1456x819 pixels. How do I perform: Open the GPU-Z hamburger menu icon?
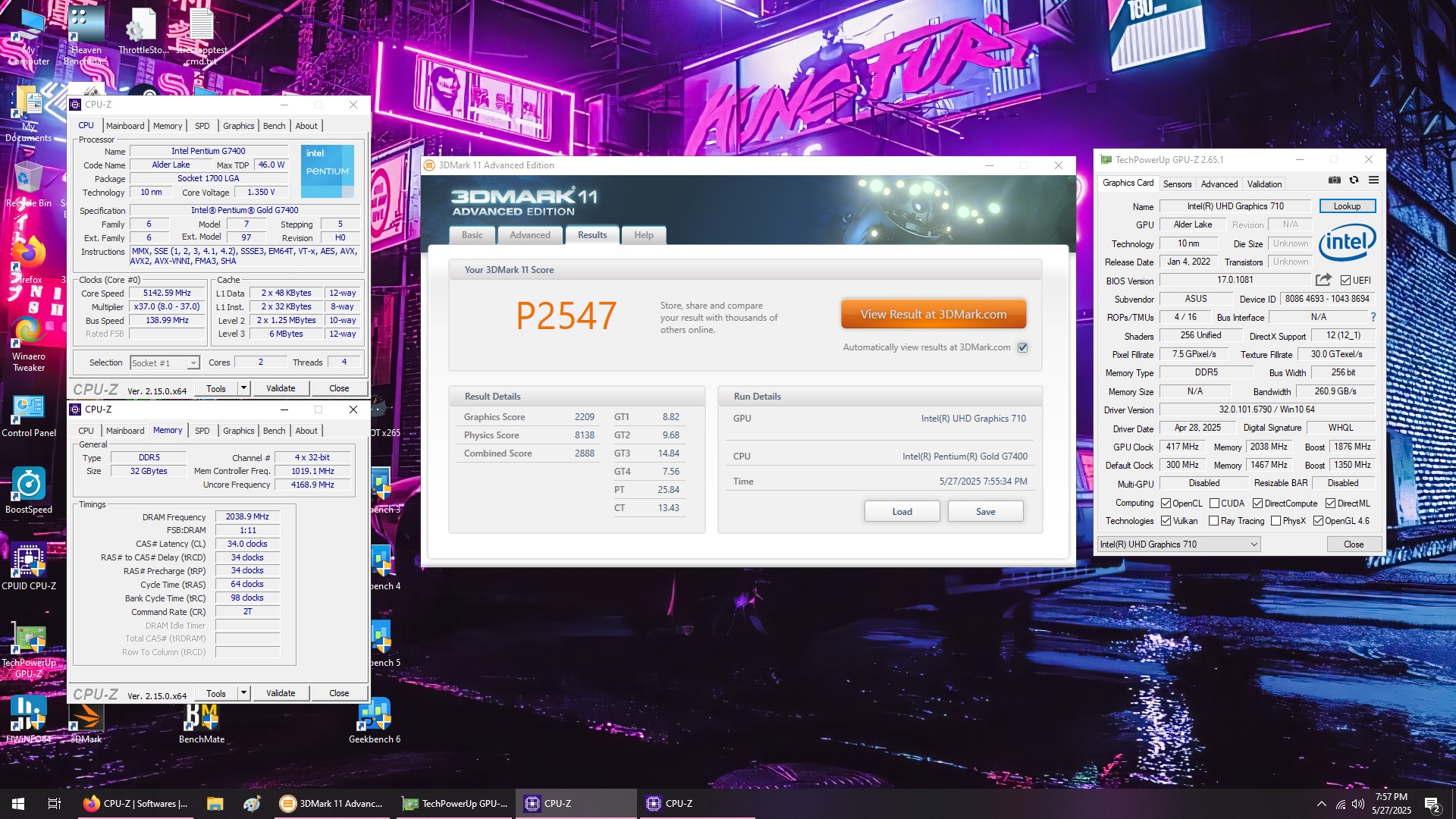[1373, 180]
